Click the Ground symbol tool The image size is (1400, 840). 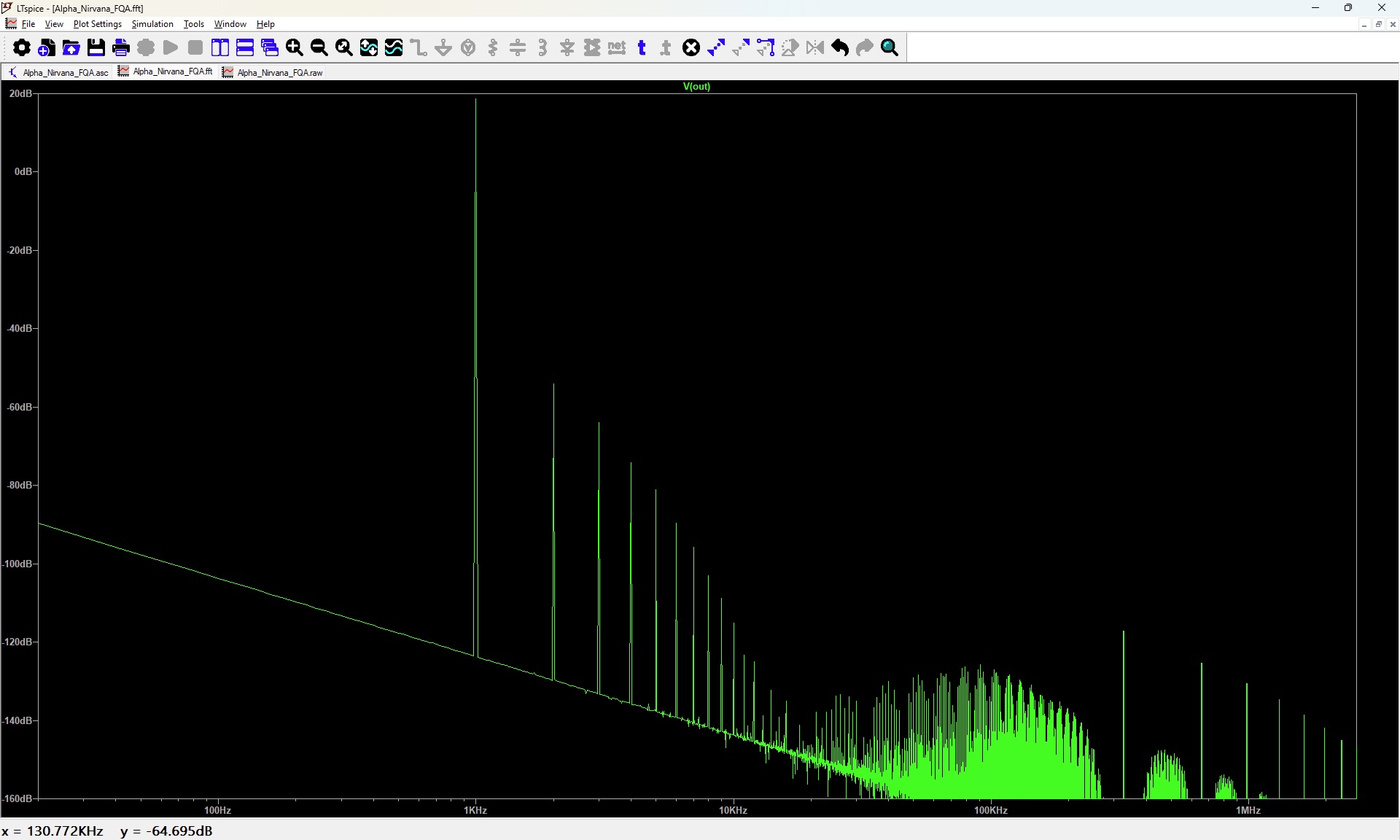tap(443, 48)
